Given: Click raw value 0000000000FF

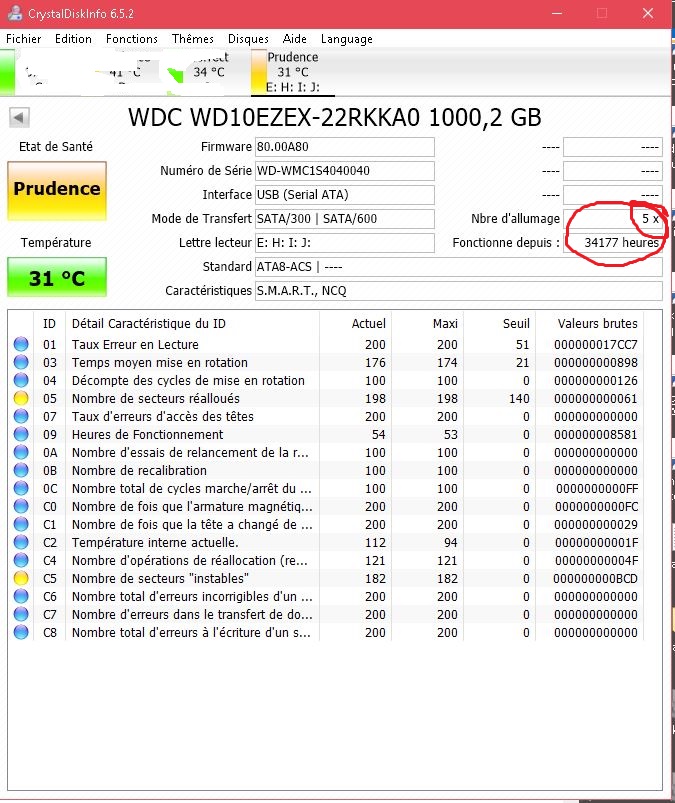Looking at the screenshot, I should click(597, 488).
